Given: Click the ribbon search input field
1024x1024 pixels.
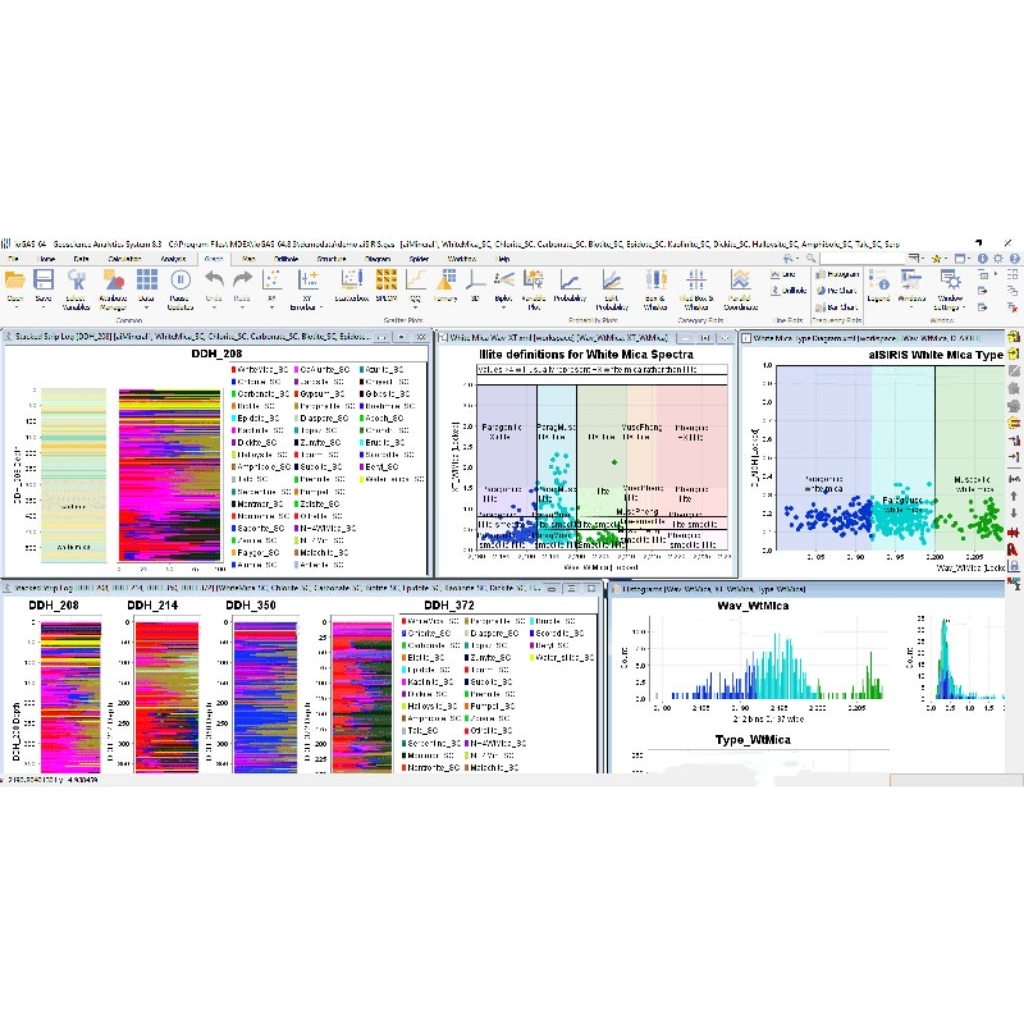Looking at the screenshot, I should 861,259.
